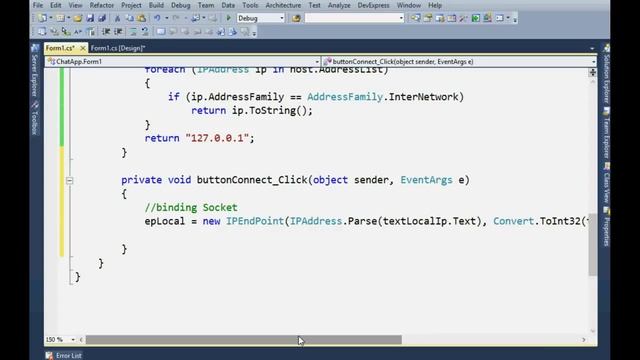Viewport: 640px width, 360px height.
Task: Save the current file with Save icon
Action: click(x=90, y=18)
